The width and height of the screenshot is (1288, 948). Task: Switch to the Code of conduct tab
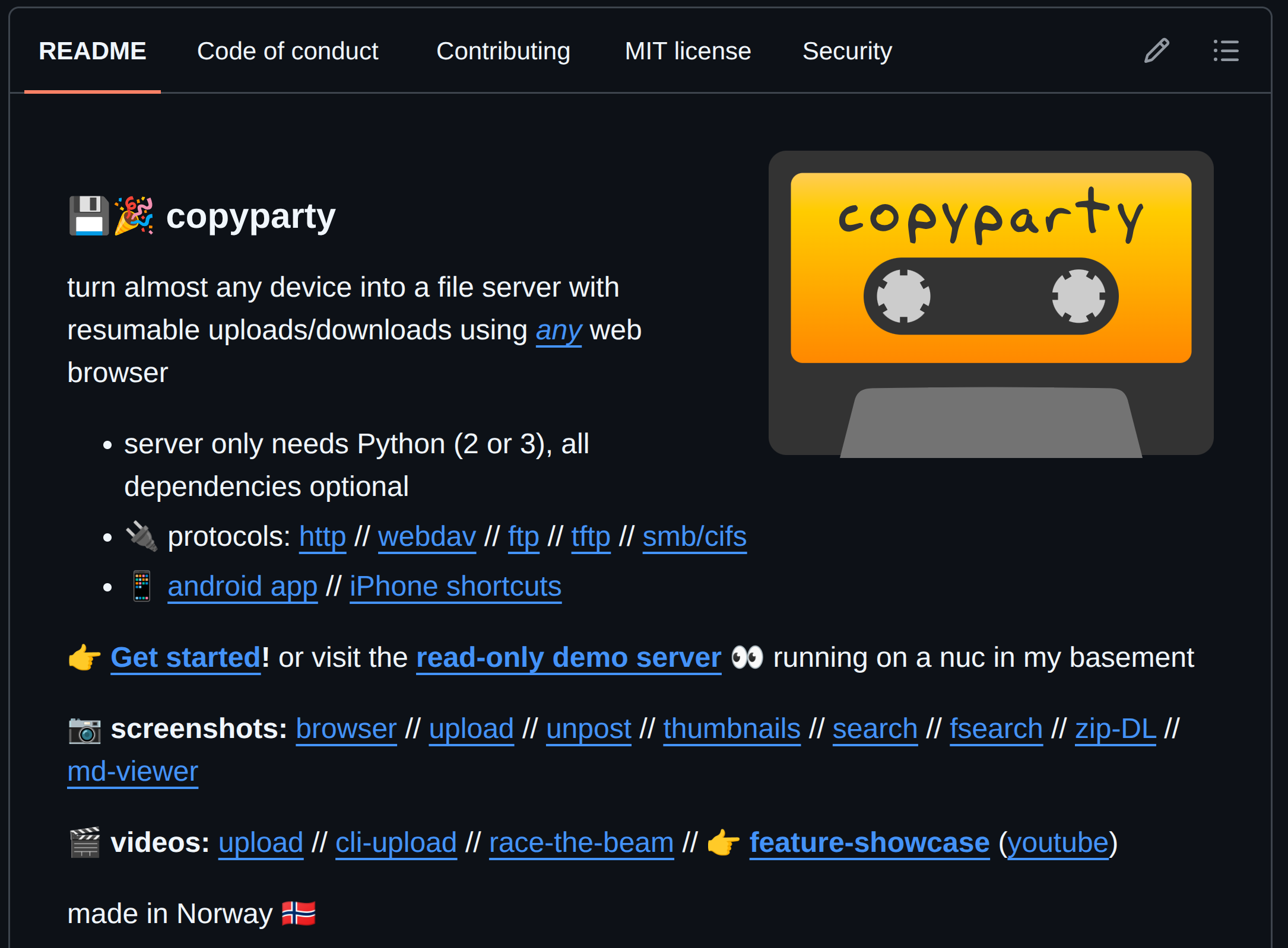coord(287,51)
